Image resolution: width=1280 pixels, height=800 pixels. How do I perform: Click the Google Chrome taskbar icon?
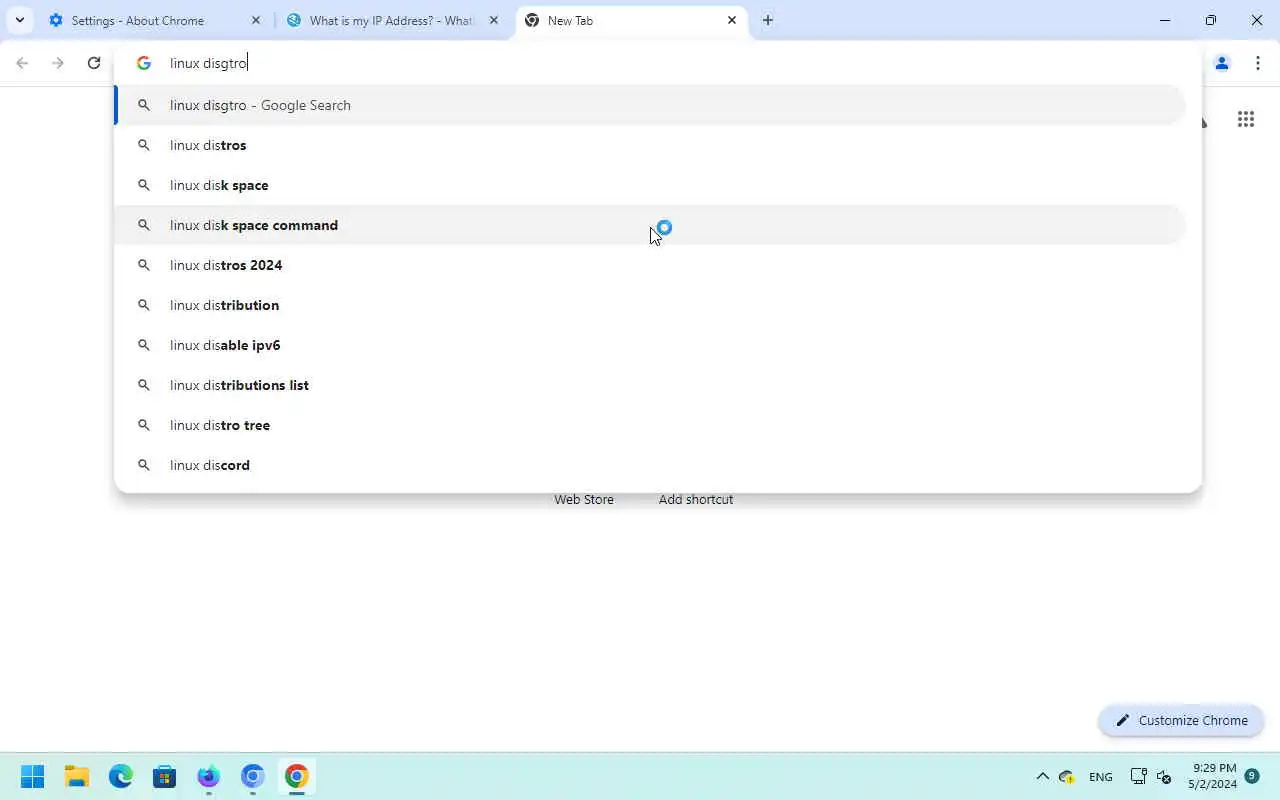click(x=297, y=776)
